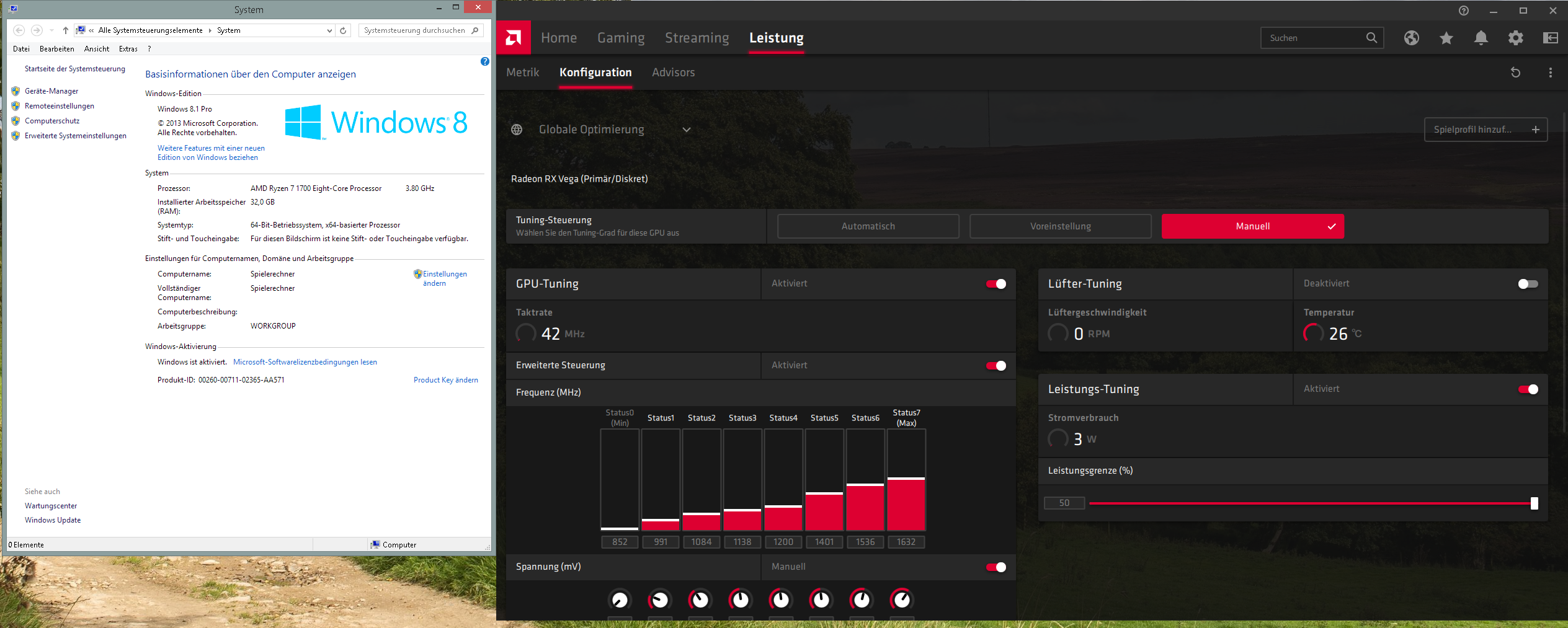Image resolution: width=1568 pixels, height=628 pixels.
Task: Click the Systemsteuerung durchsuchen search field
Action: 421,30
